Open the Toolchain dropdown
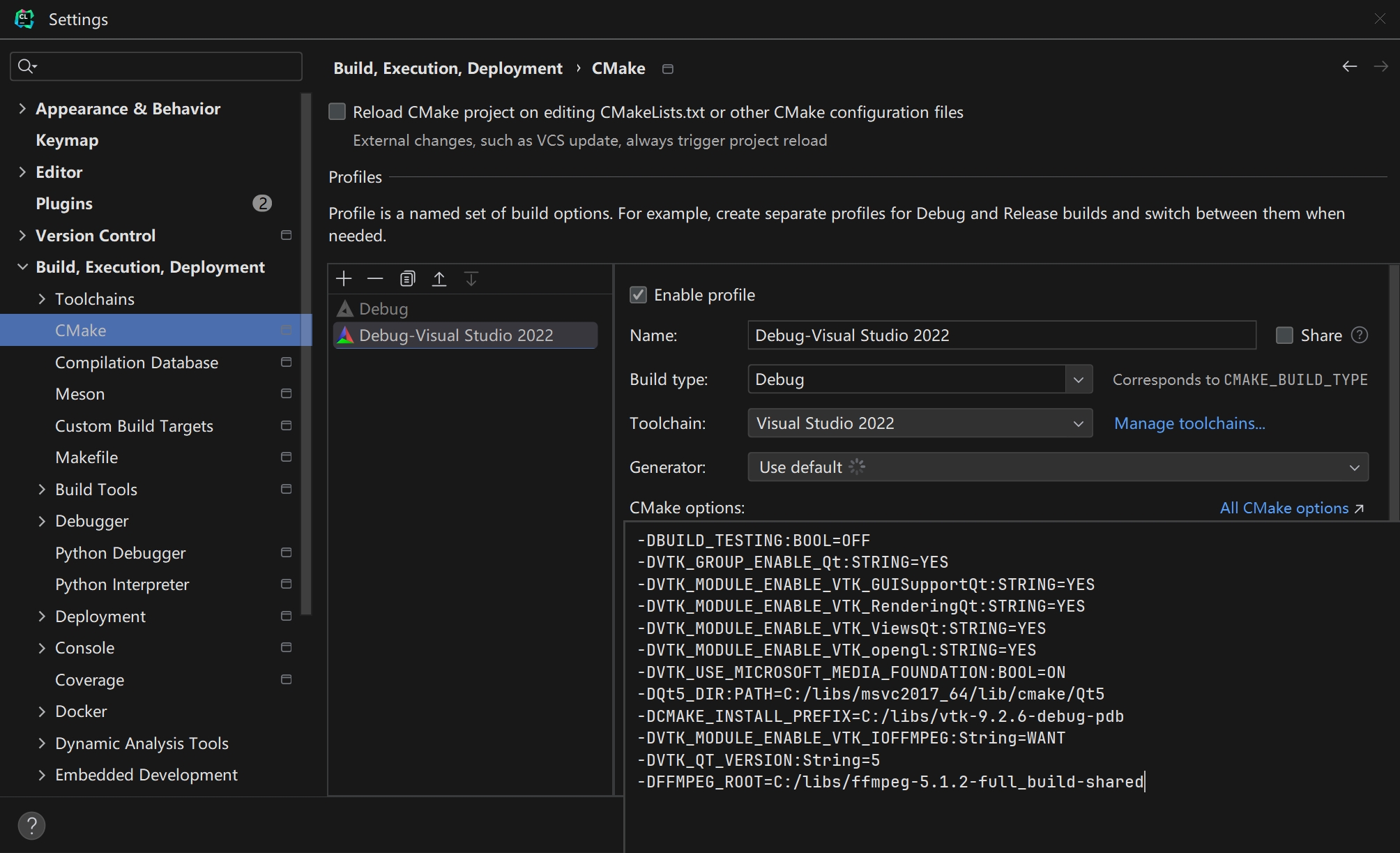This screenshot has height=853, width=1400. tap(1078, 423)
